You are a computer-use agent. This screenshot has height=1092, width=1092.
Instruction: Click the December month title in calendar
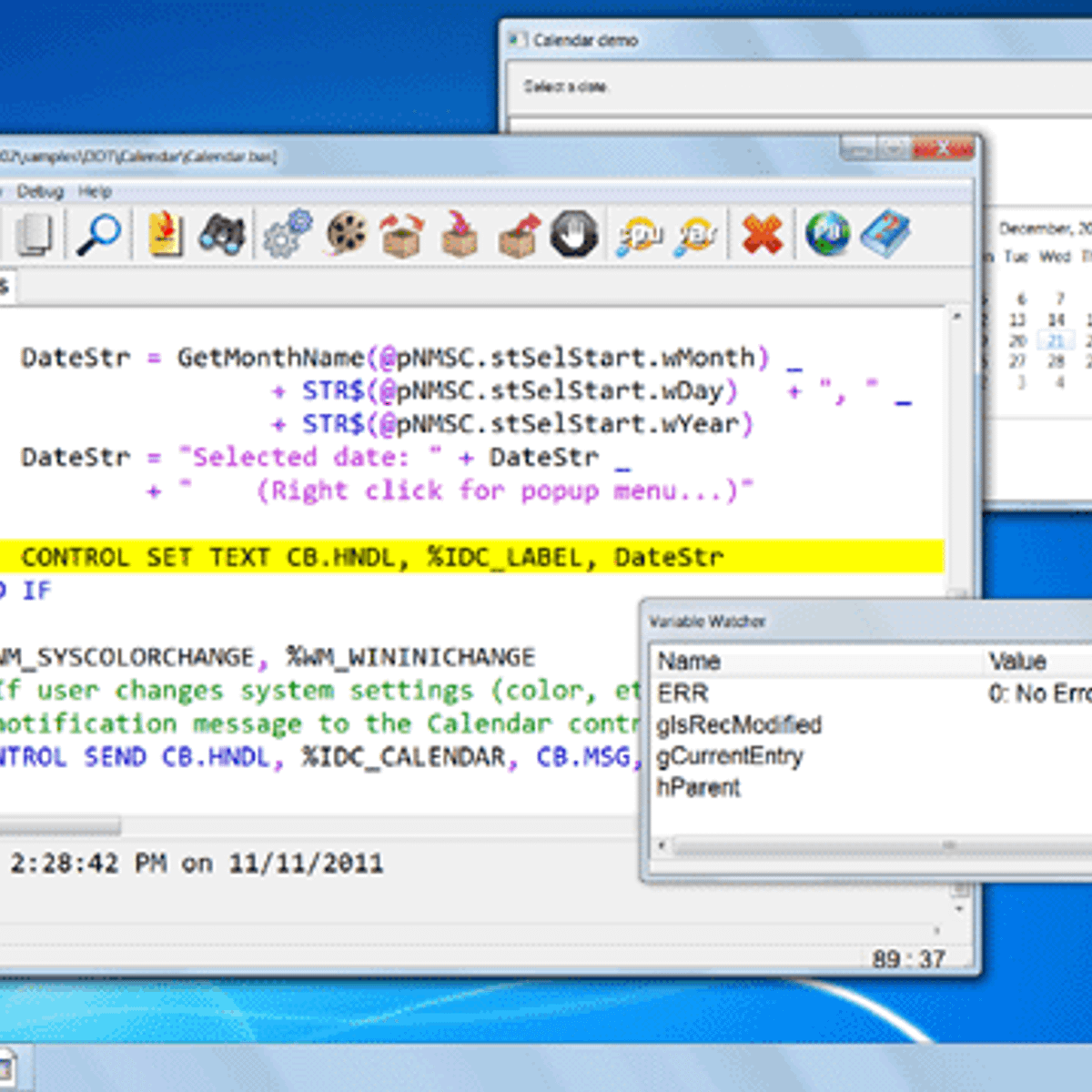[1045, 228]
